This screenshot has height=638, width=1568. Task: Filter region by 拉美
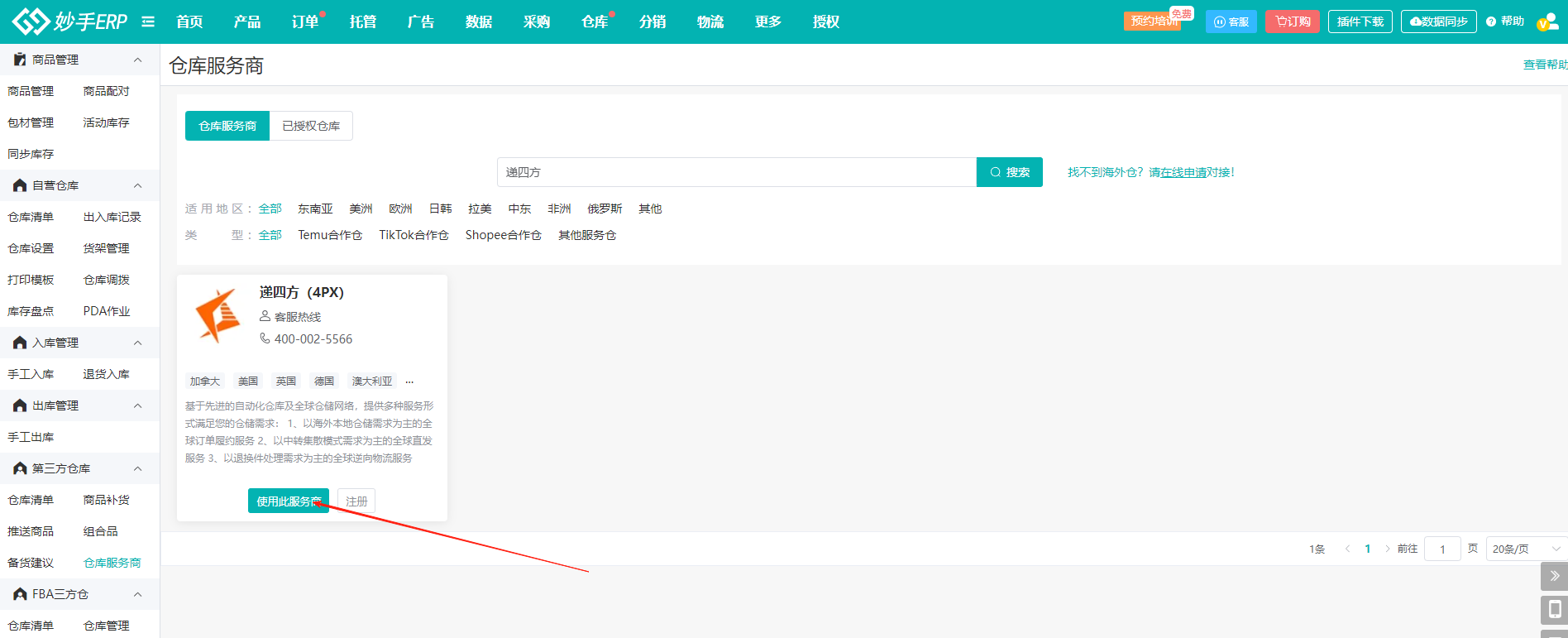click(x=480, y=209)
